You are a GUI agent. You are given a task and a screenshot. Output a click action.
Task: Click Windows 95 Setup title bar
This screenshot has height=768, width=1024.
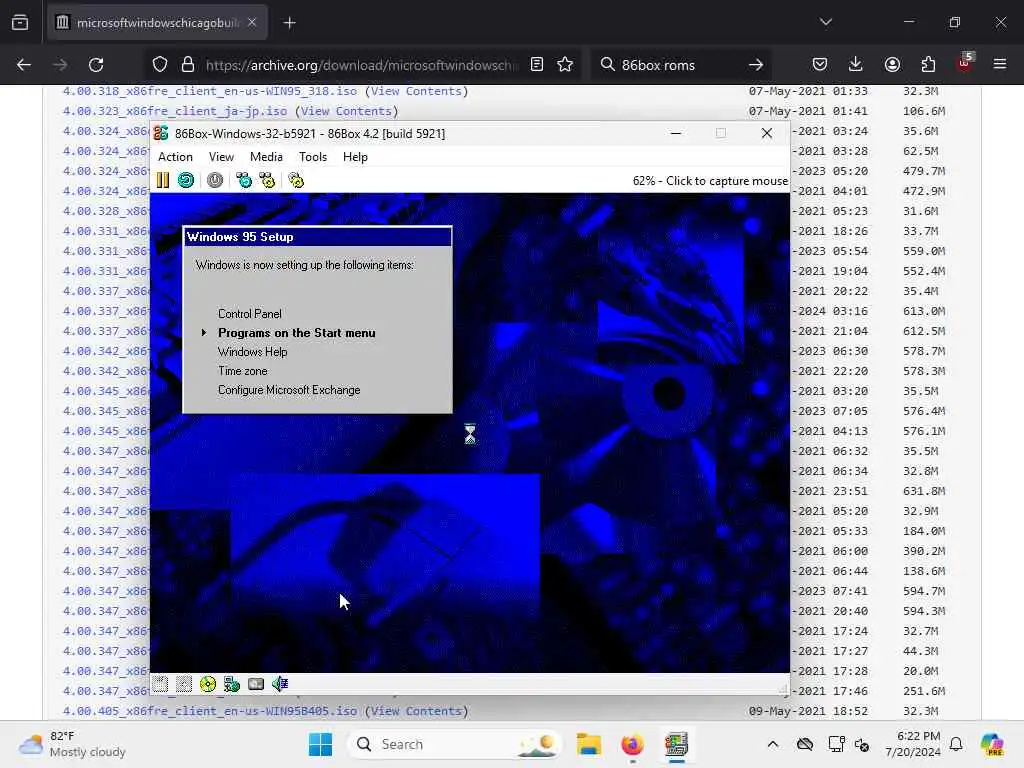(x=317, y=236)
